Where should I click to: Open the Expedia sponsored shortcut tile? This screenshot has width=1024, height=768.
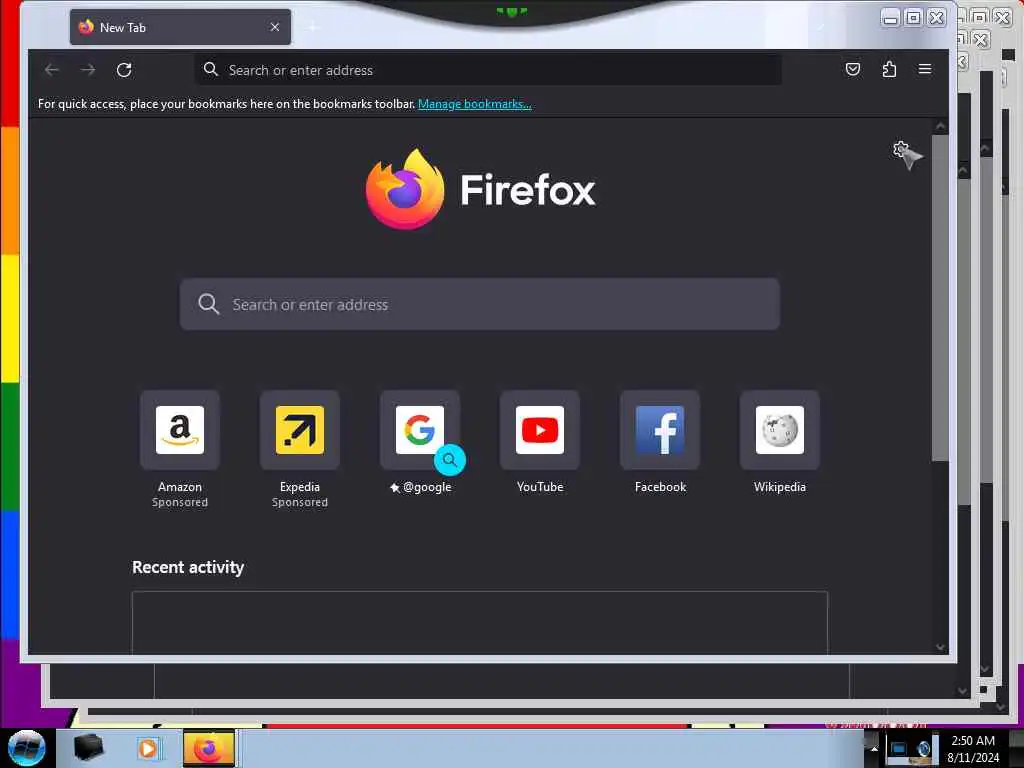(x=300, y=430)
